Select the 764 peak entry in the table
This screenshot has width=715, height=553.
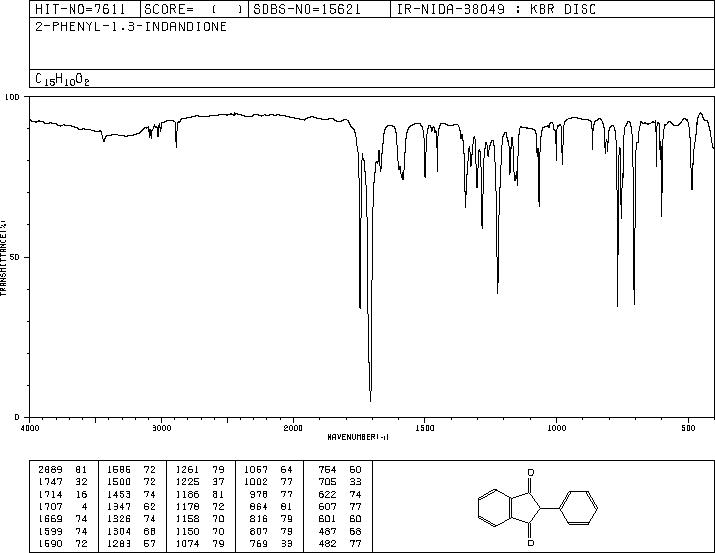pyautogui.click(x=340, y=470)
